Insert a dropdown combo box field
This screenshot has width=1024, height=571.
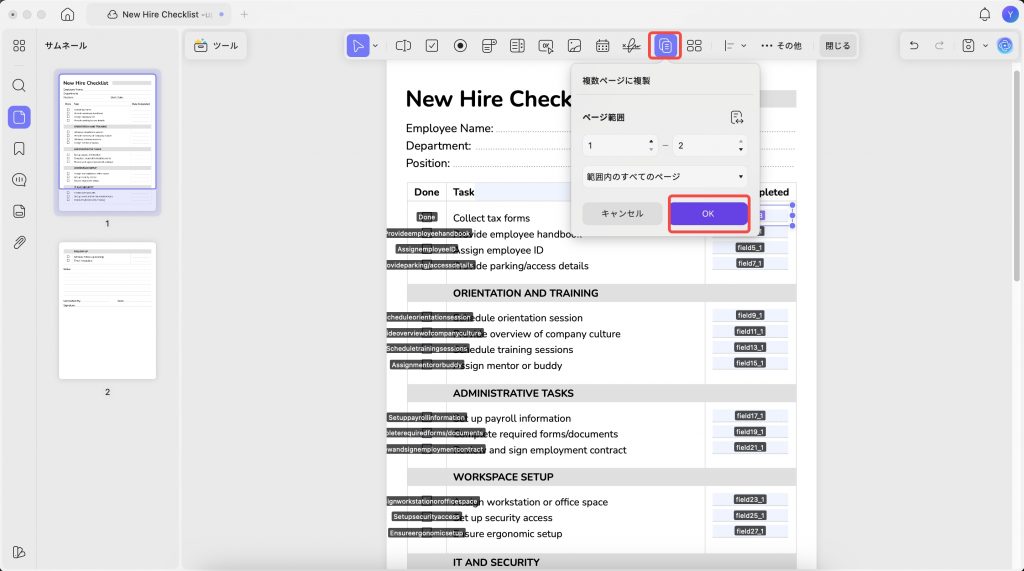tap(488, 46)
